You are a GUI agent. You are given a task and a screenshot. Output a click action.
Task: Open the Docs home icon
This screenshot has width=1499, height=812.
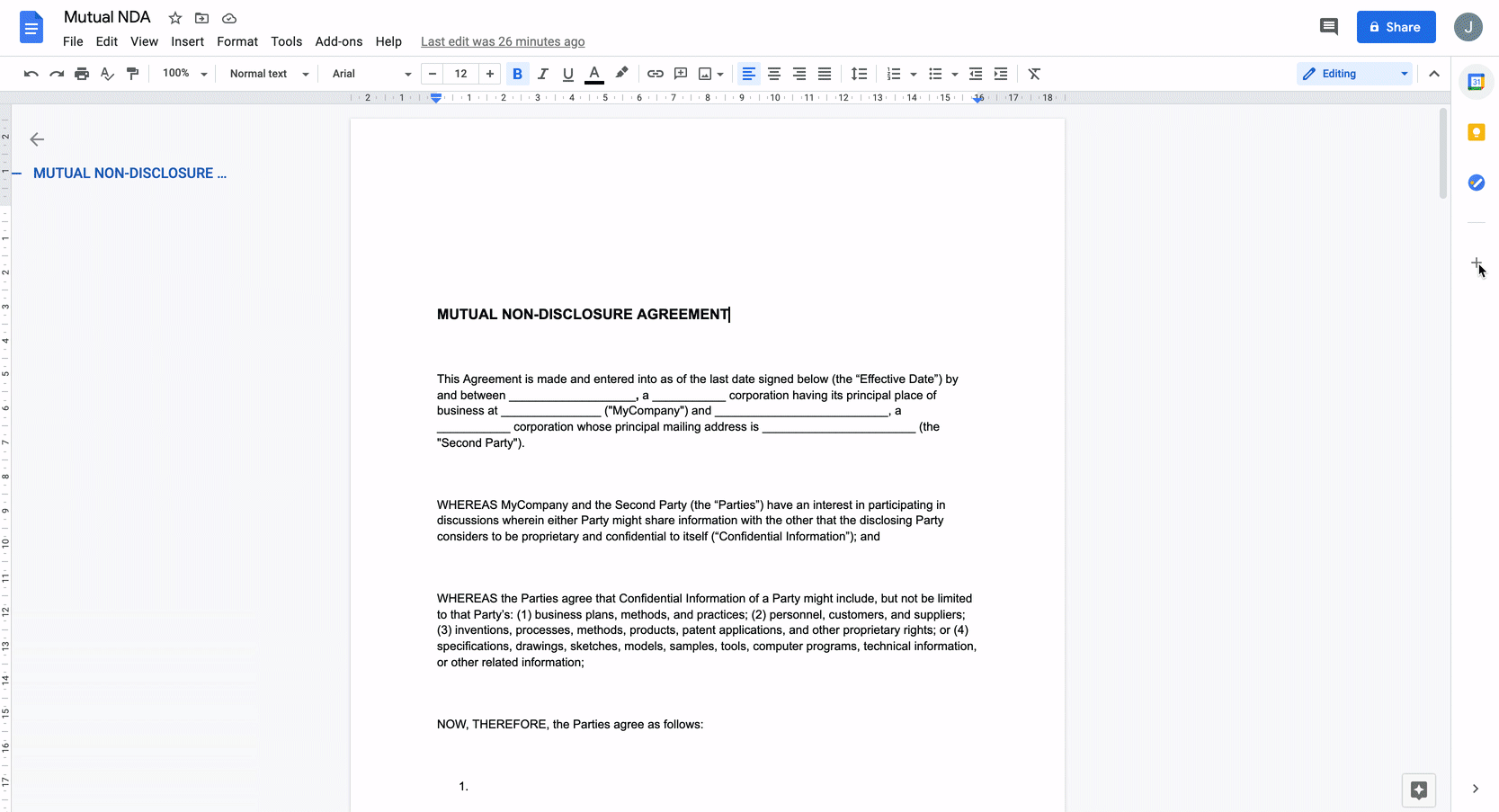pos(31,28)
